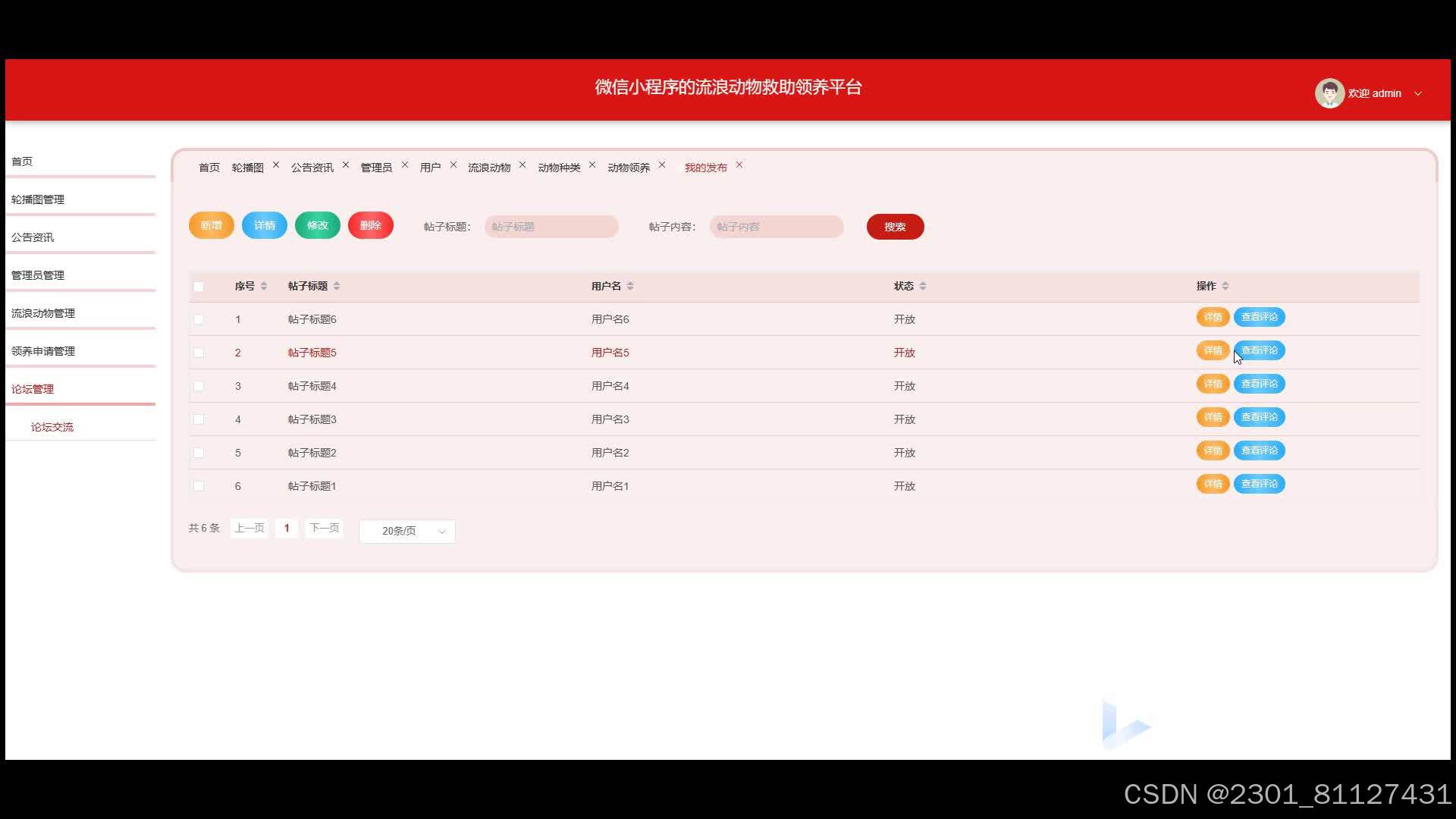The width and height of the screenshot is (1456, 819).
Task: Close the 轮播图 tab with its X icon
Action: [276, 165]
